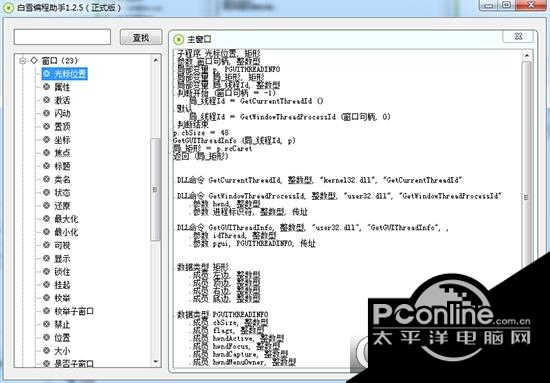This screenshot has width=550, height=383.
Task: Maximize the 白雪编程助手 window
Action: (x=507, y=5)
